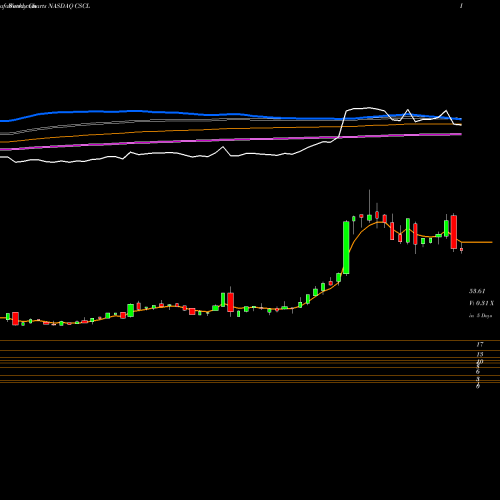This screenshot has height=500, width=500.
Task: Click the tallest green breakout candlestick
Action: tap(346, 248)
